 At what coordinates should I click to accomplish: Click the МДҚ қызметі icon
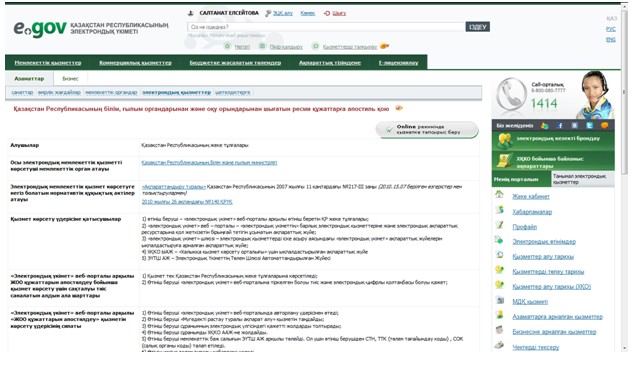[x=500, y=300]
